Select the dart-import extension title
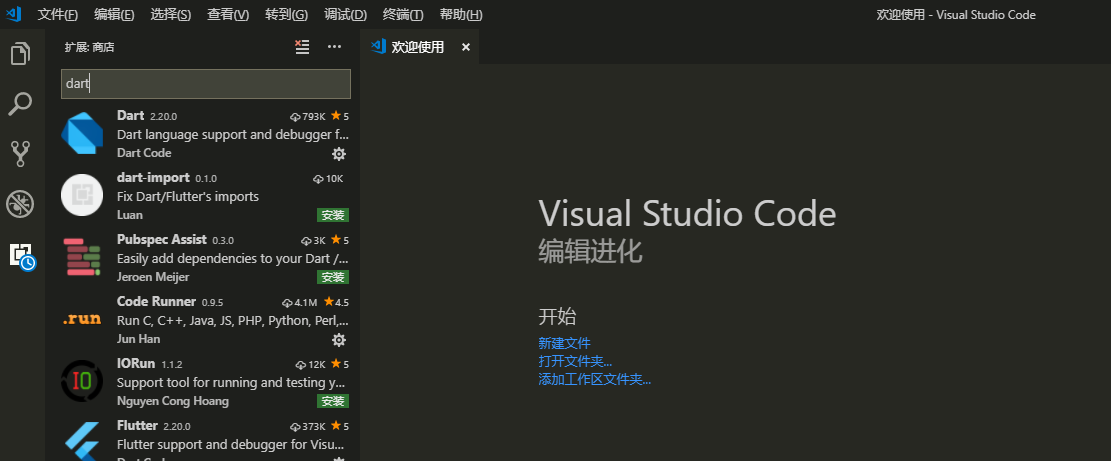The height and width of the screenshot is (461, 1111). point(153,177)
